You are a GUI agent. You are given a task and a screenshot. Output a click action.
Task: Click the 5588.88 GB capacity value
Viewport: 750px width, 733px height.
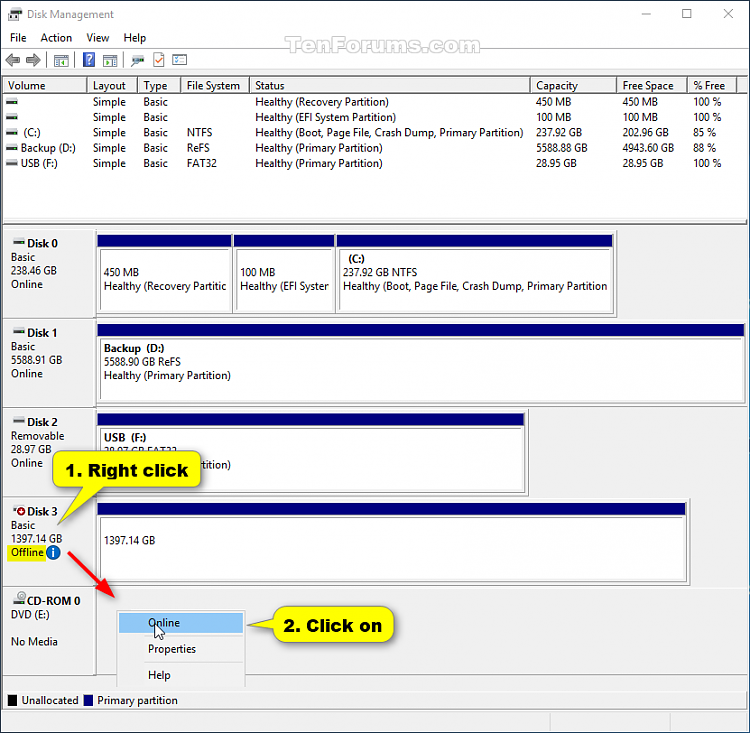pyautogui.click(x=562, y=148)
